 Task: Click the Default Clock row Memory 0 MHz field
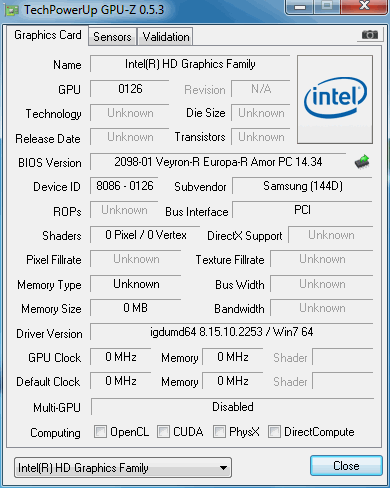coord(233,381)
